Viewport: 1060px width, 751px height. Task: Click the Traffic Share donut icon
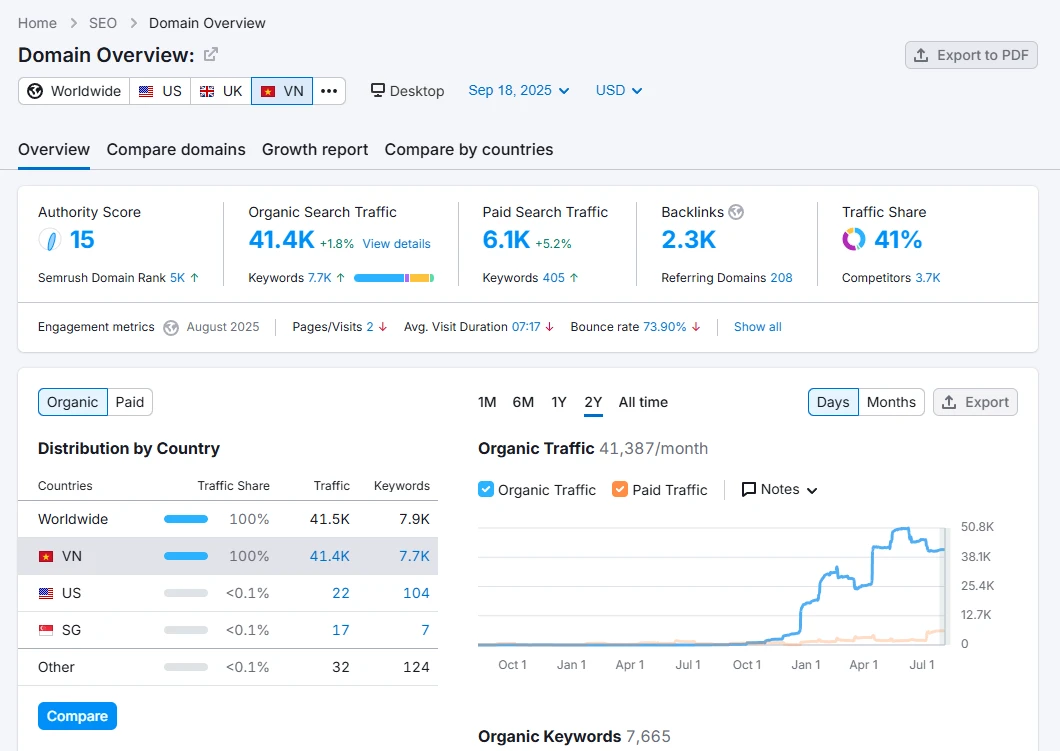click(854, 240)
